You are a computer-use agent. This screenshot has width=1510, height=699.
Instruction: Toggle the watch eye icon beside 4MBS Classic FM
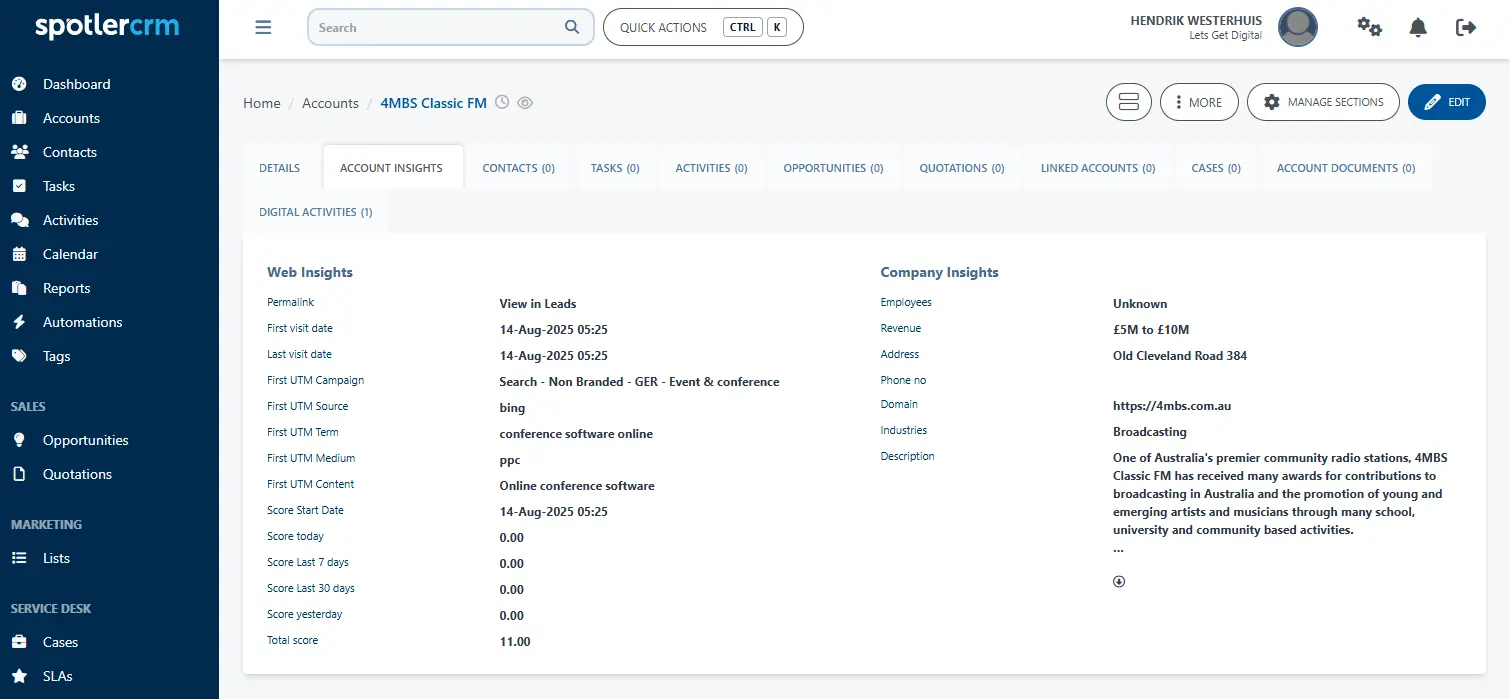pos(525,102)
